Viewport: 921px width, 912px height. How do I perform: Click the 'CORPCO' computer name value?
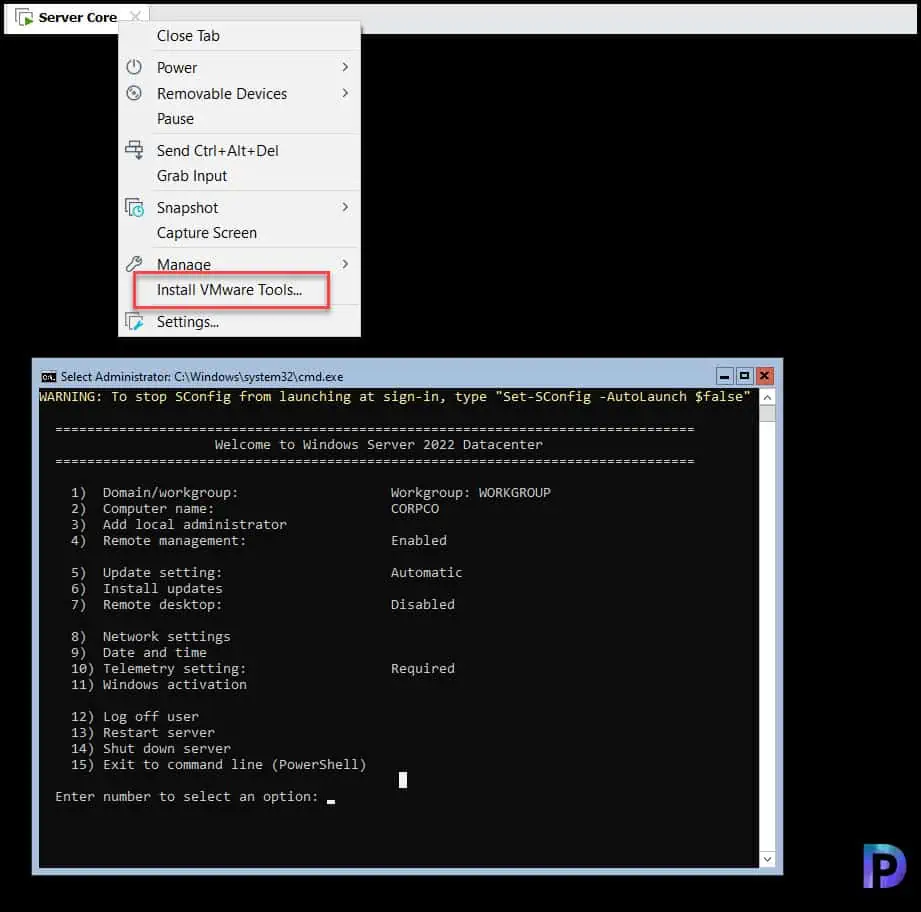click(415, 509)
